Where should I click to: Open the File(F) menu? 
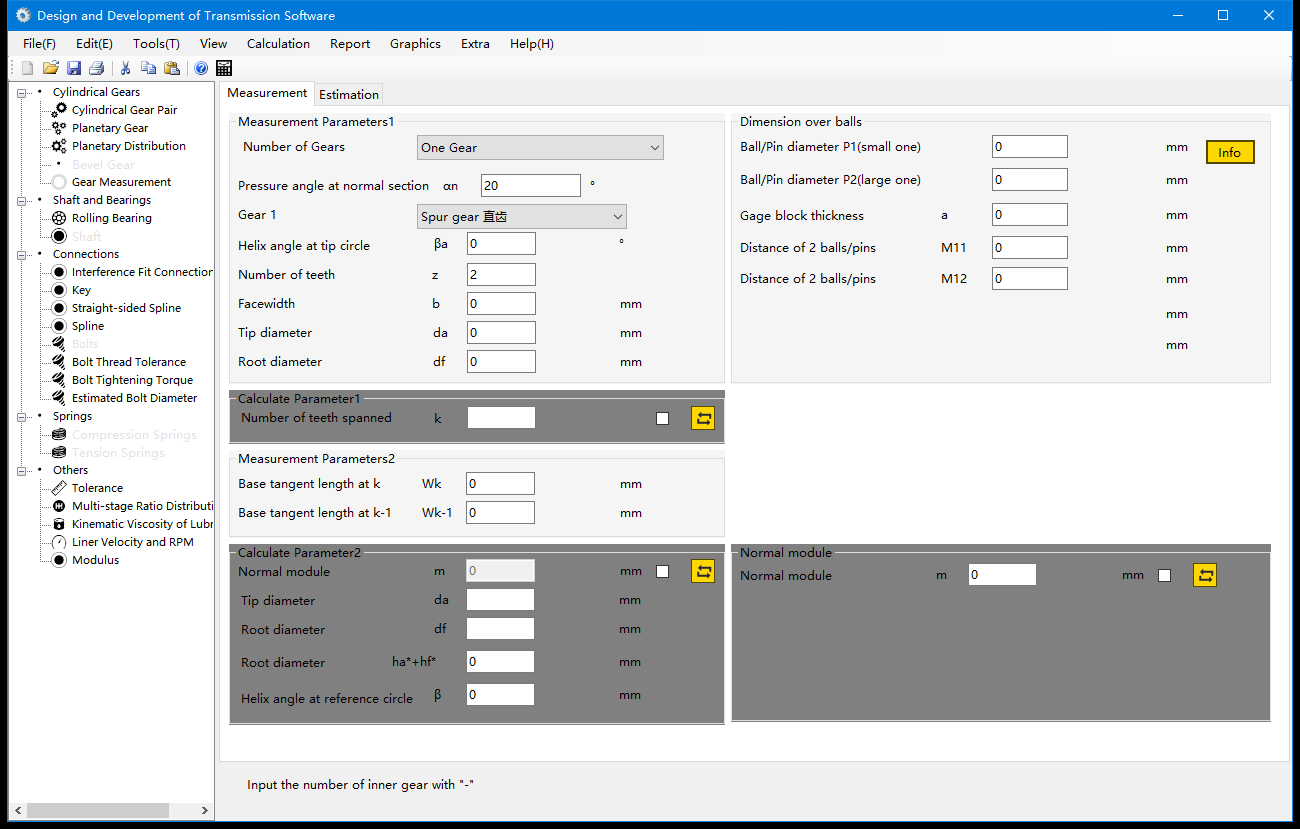(39, 44)
